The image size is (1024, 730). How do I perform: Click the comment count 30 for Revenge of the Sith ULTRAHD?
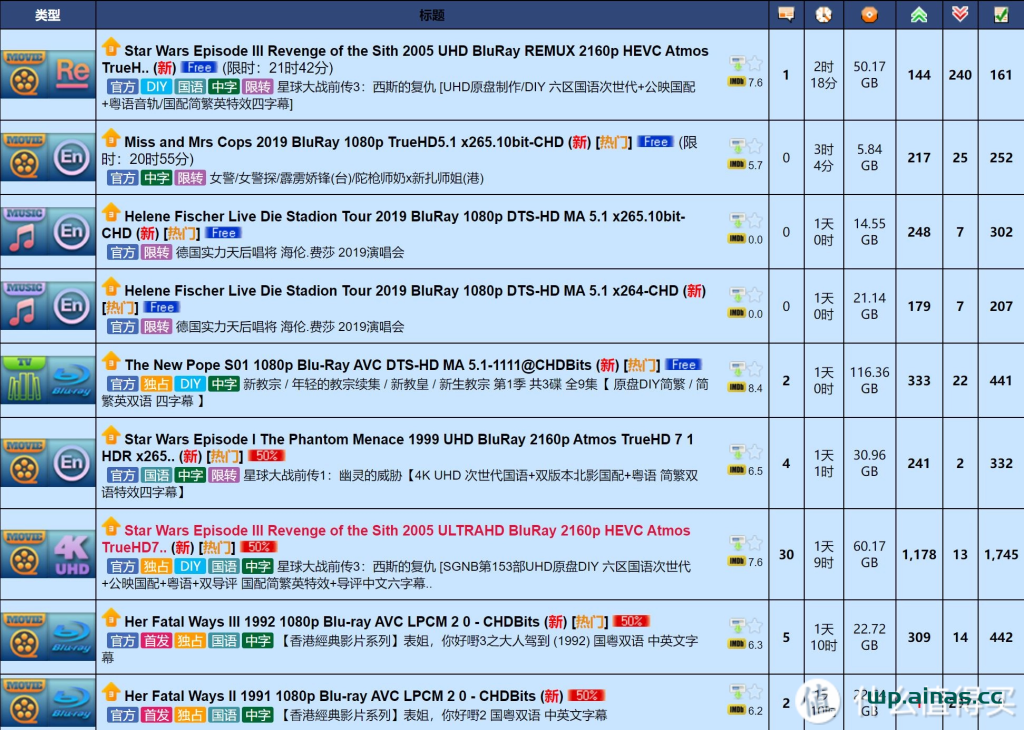click(786, 554)
